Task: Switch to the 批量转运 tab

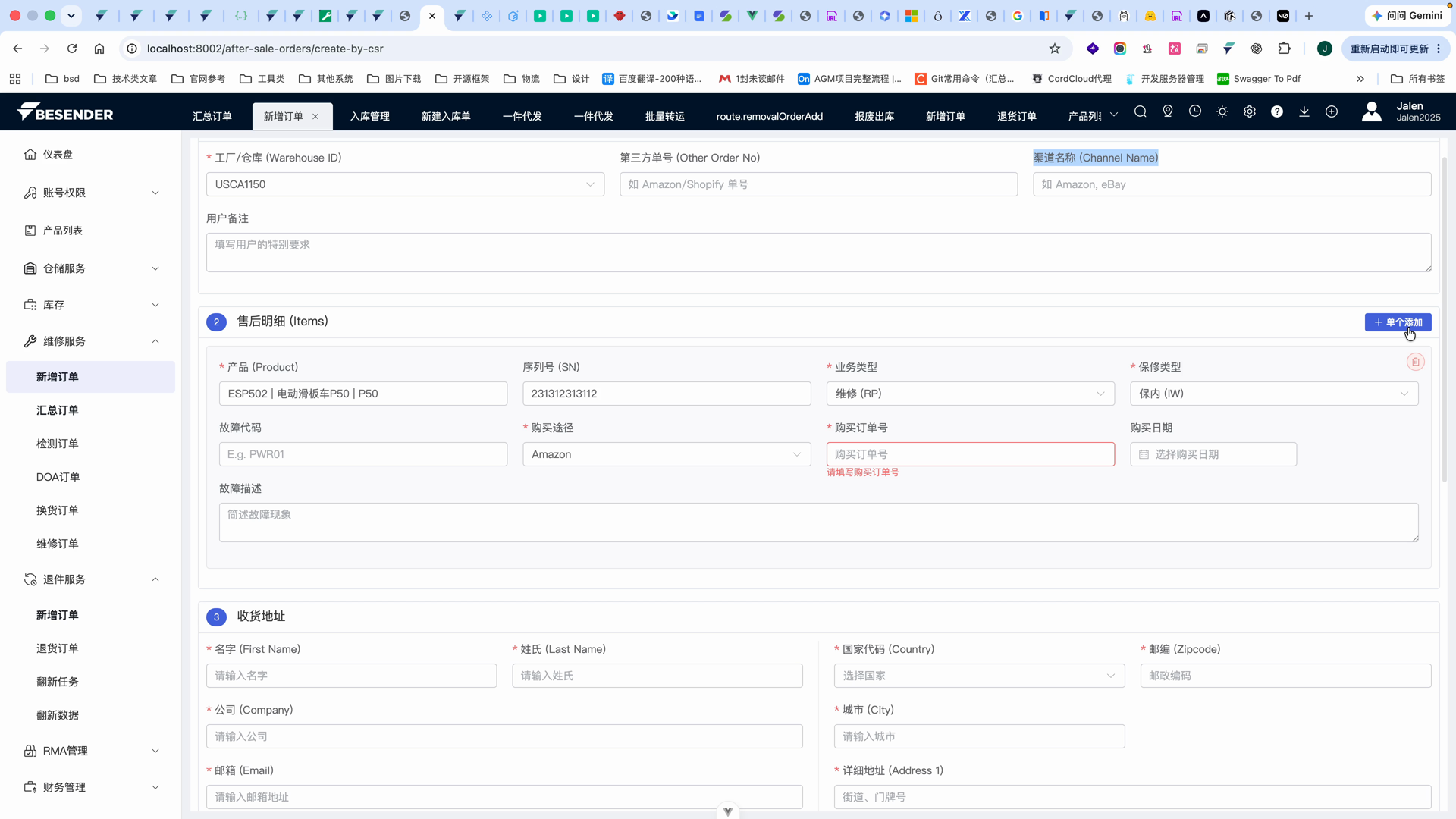Action: click(x=665, y=116)
